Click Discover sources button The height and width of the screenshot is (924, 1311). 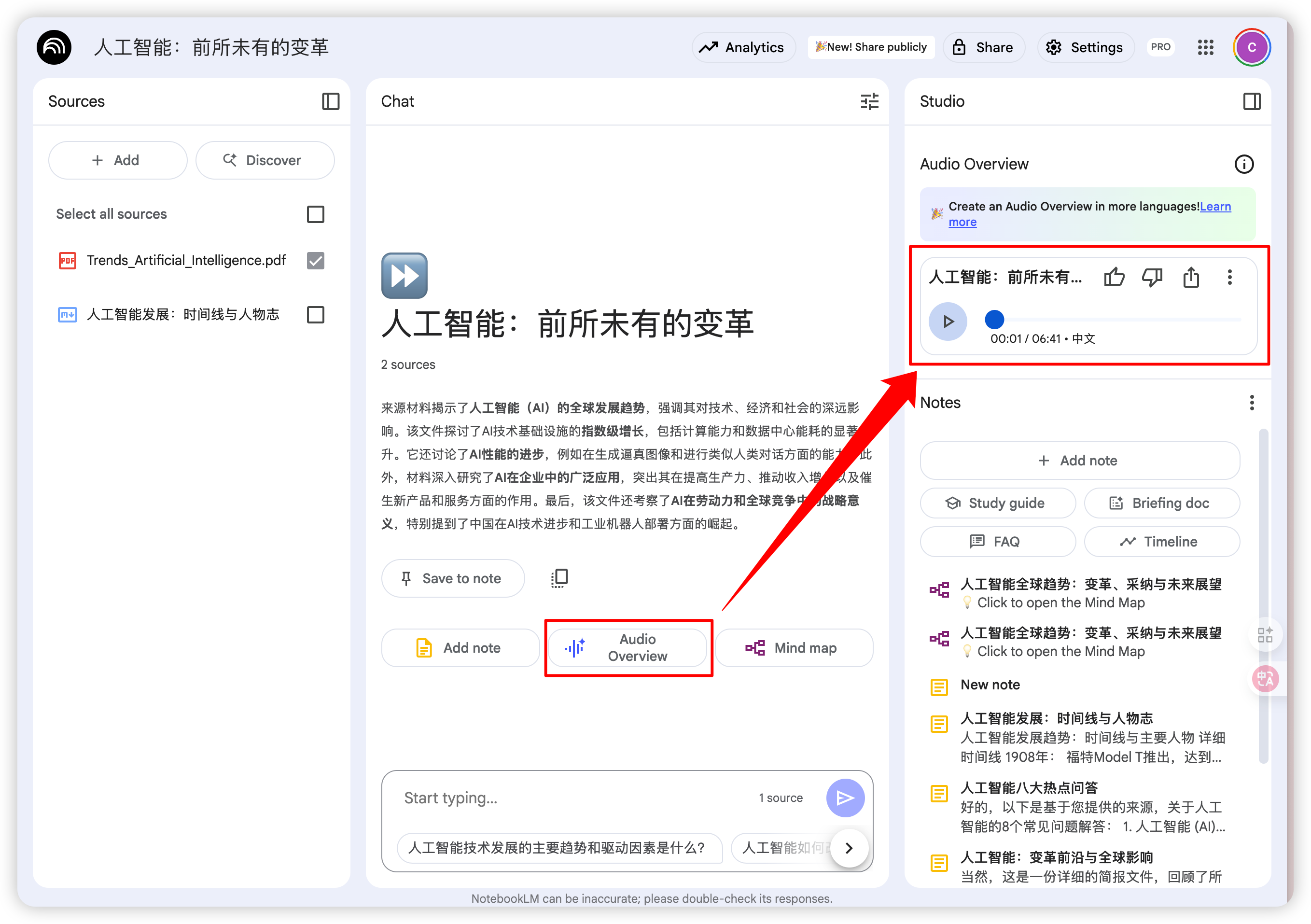click(265, 160)
